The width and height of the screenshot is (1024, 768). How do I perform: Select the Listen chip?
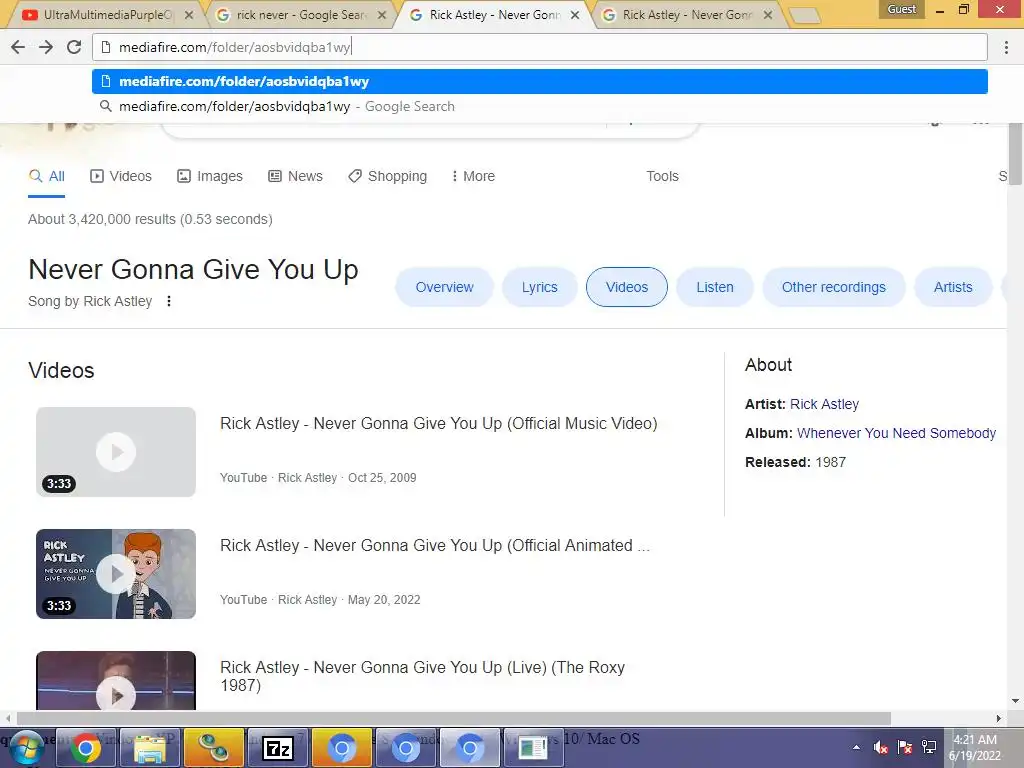(714, 287)
